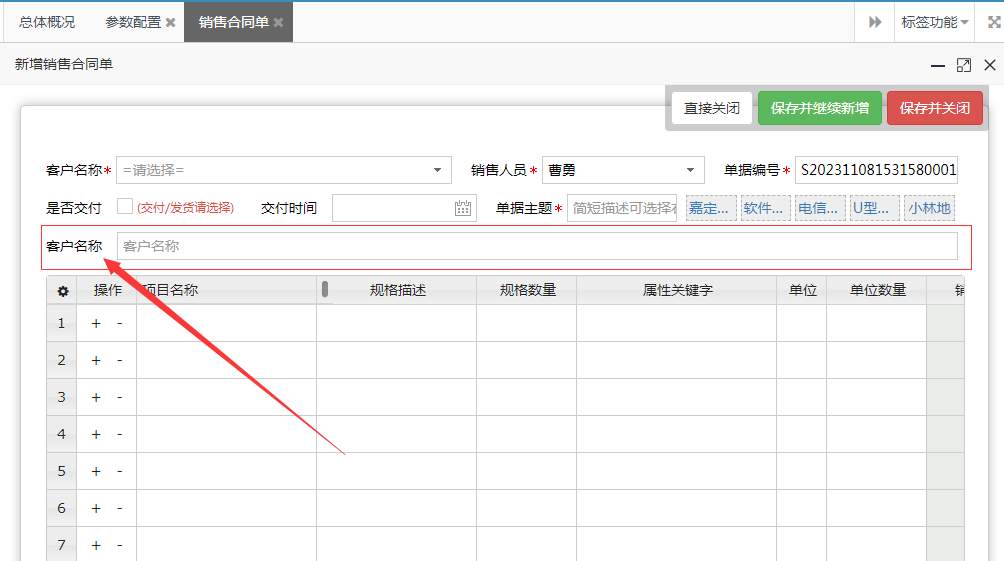
Task: Open the 客户名称 =请选择= dropdown
Action: click(x=284, y=170)
